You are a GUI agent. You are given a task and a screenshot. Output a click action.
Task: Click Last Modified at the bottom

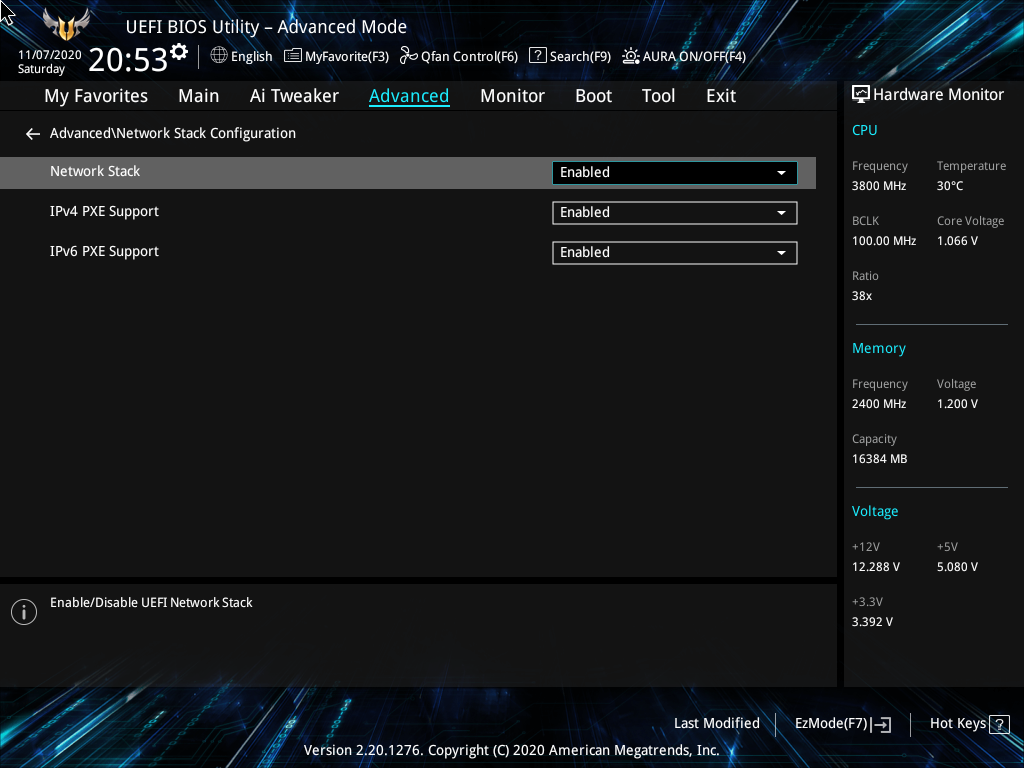[x=716, y=723]
